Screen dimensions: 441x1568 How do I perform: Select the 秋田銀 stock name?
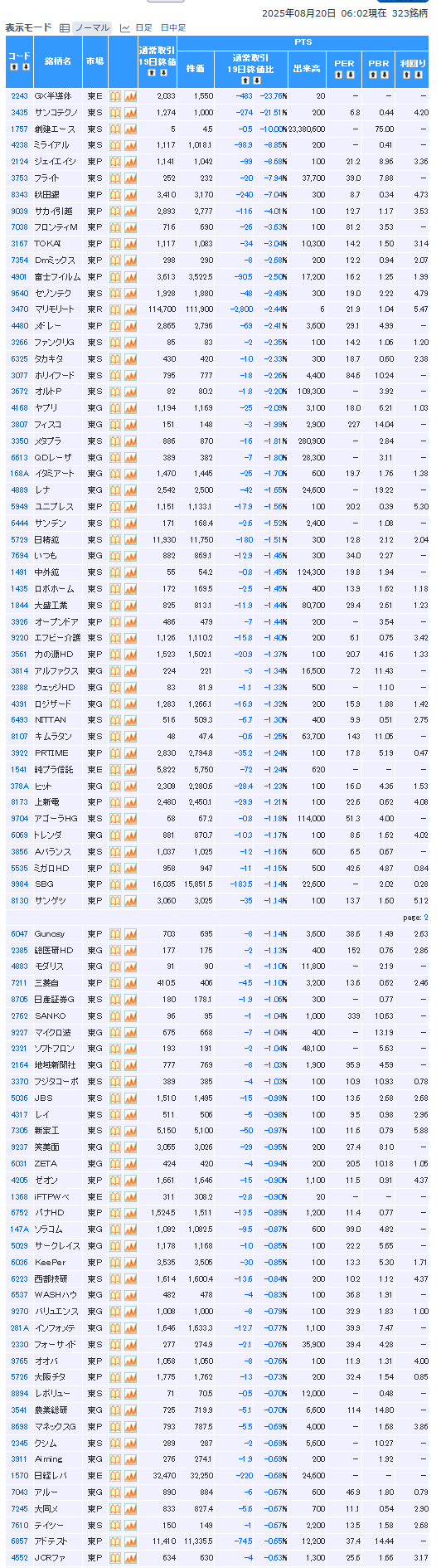(47, 195)
